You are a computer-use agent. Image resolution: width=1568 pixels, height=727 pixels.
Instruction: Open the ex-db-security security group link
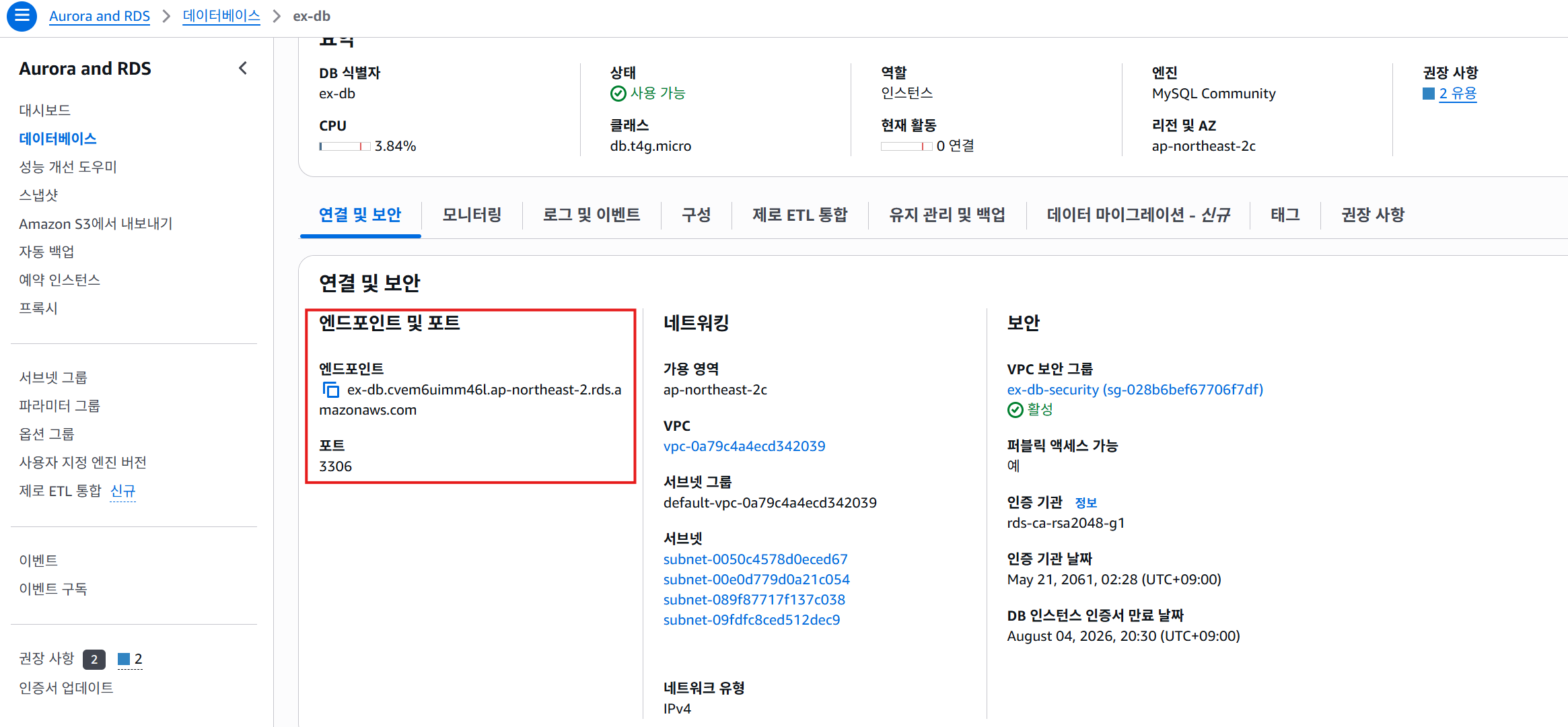point(1135,390)
